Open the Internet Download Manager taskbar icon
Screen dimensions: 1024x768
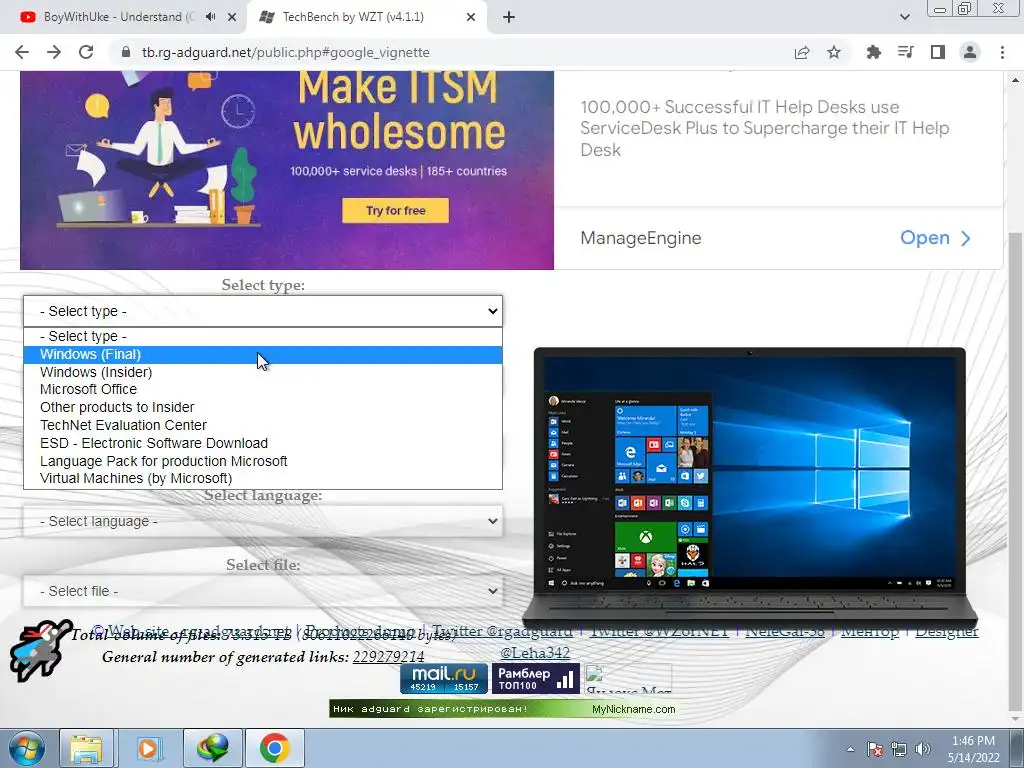click(x=213, y=748)
